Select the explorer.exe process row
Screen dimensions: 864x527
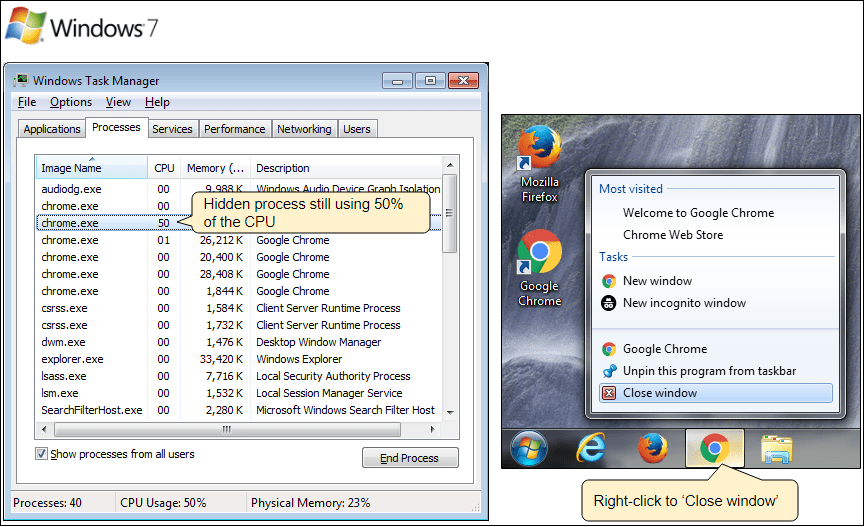click(239, 359)
